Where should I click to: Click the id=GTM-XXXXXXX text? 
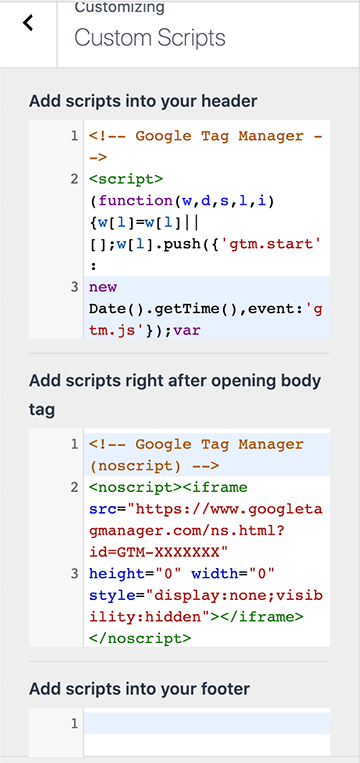tap(159, 552)
